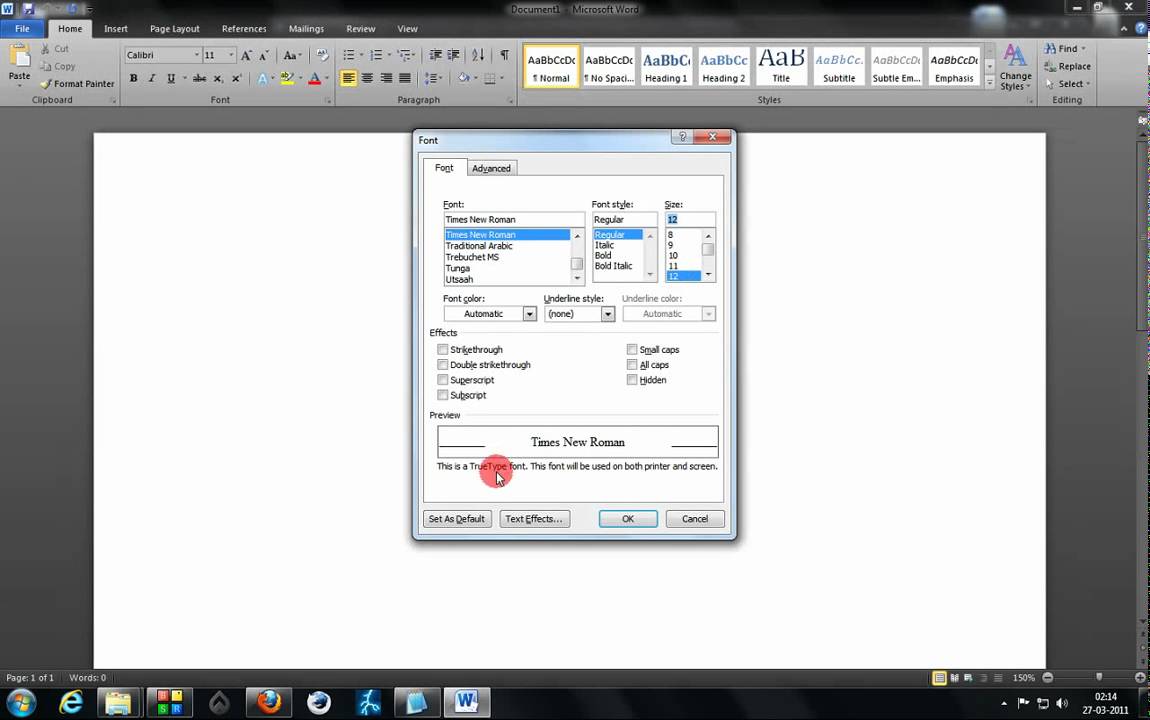1150x720 pixels.
Task: Enable the All caps checkbox
Action: tap(631, 364)
